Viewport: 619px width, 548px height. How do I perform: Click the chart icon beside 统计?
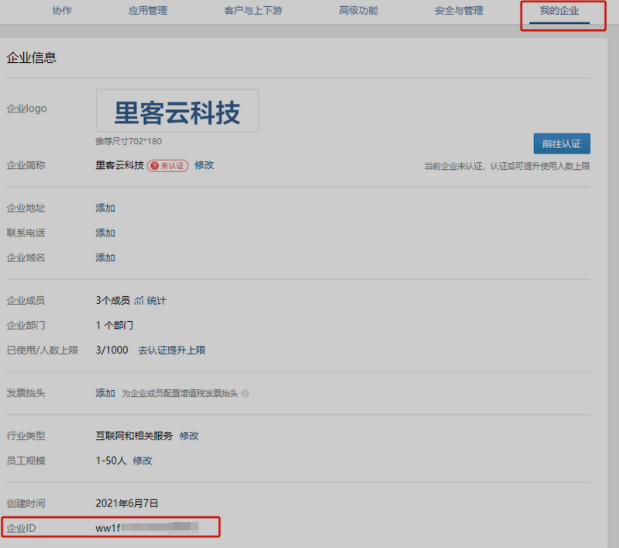tap(139, 301)
